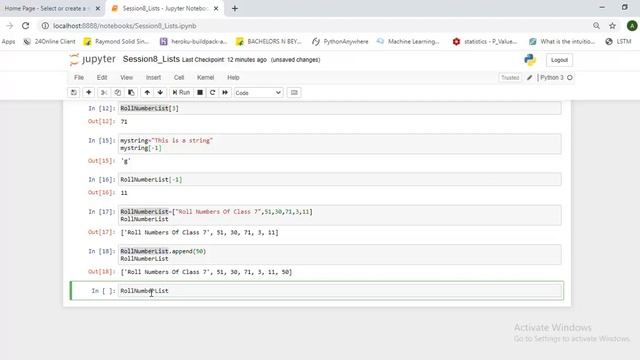Copy selected cells from the toolbar

pos(118,93)
